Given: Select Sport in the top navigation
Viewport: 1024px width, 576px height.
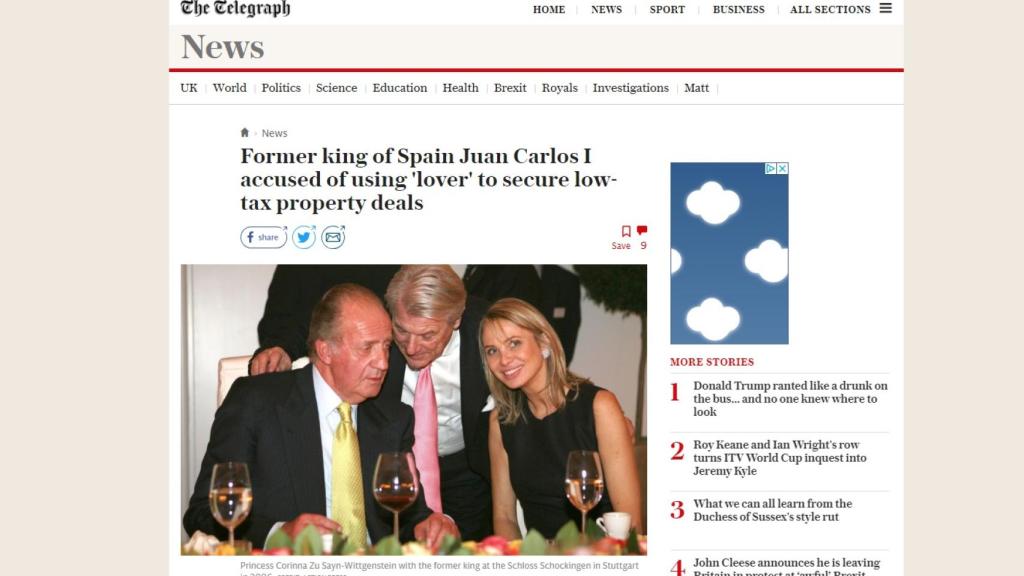Looking at the screenshot, I should point(667,10).
